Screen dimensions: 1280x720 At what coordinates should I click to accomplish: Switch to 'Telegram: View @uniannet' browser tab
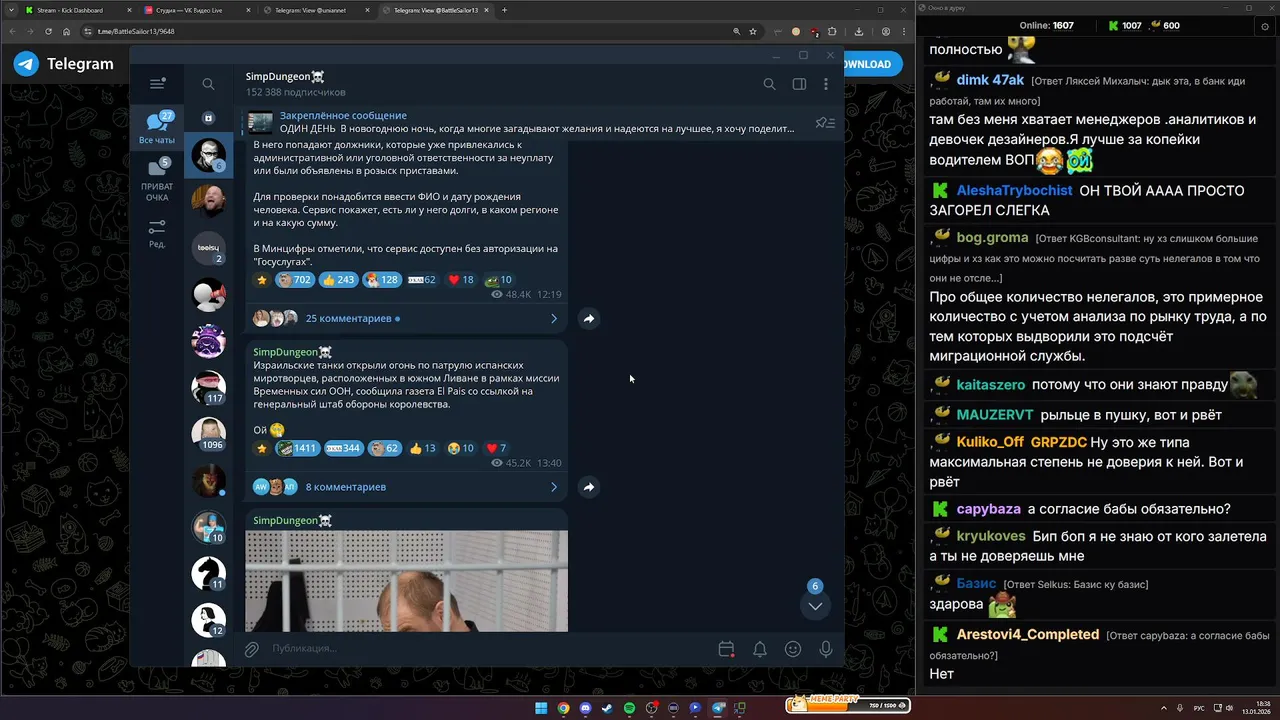point(316,10)
